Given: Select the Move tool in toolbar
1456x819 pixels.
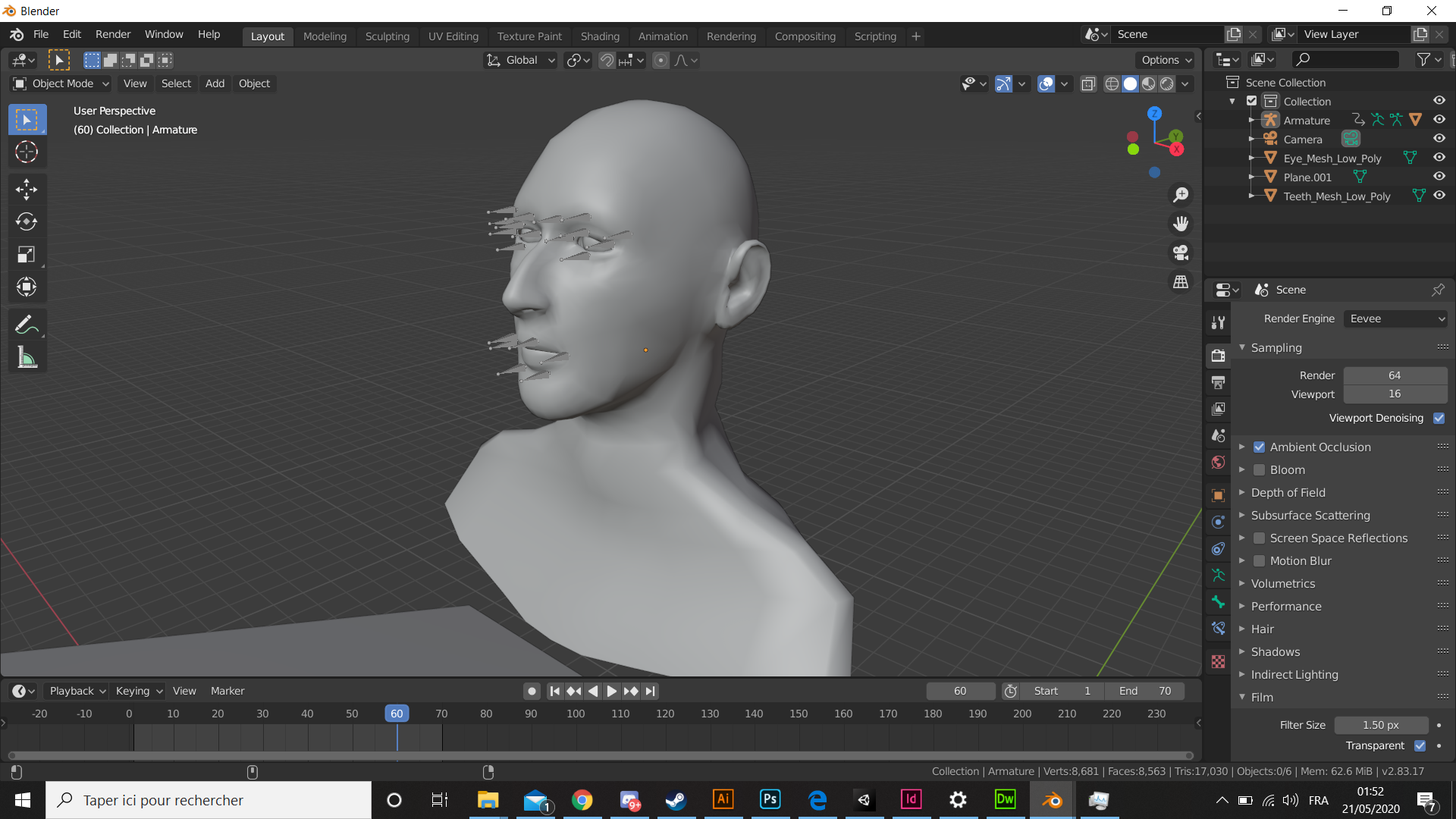Looking at the screenshot, I should pos(27,190).
